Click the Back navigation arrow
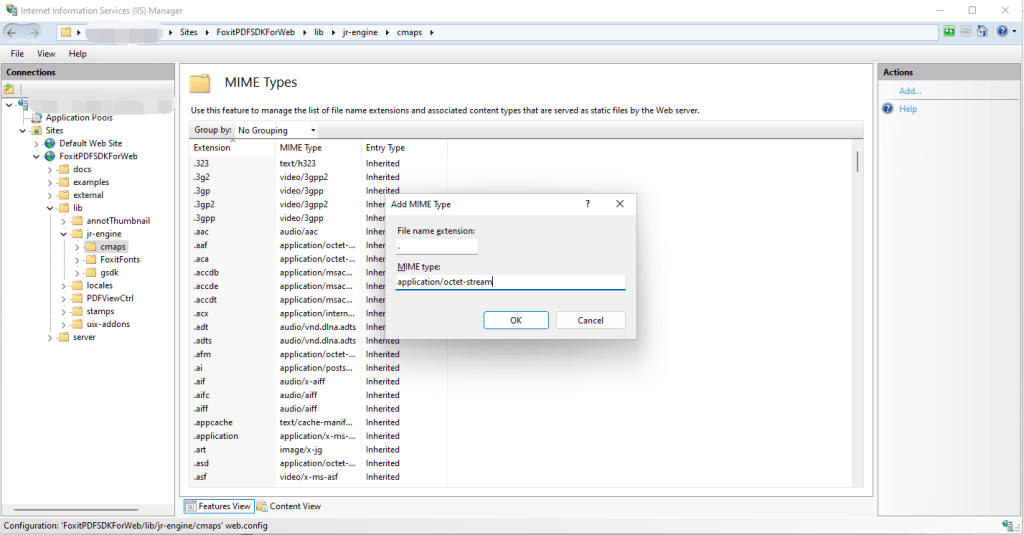Image resolution: width=1024 pixels, height=535 pixels. coord(12,32)
